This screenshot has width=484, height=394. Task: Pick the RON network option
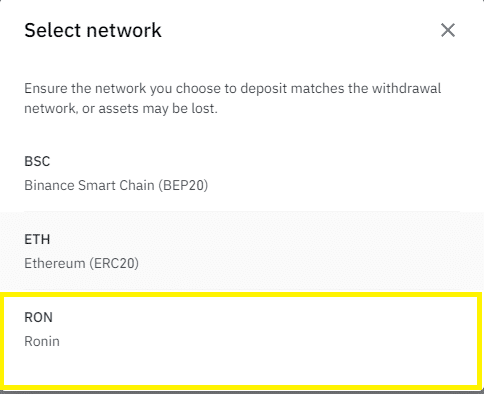[x=242, y=341]
